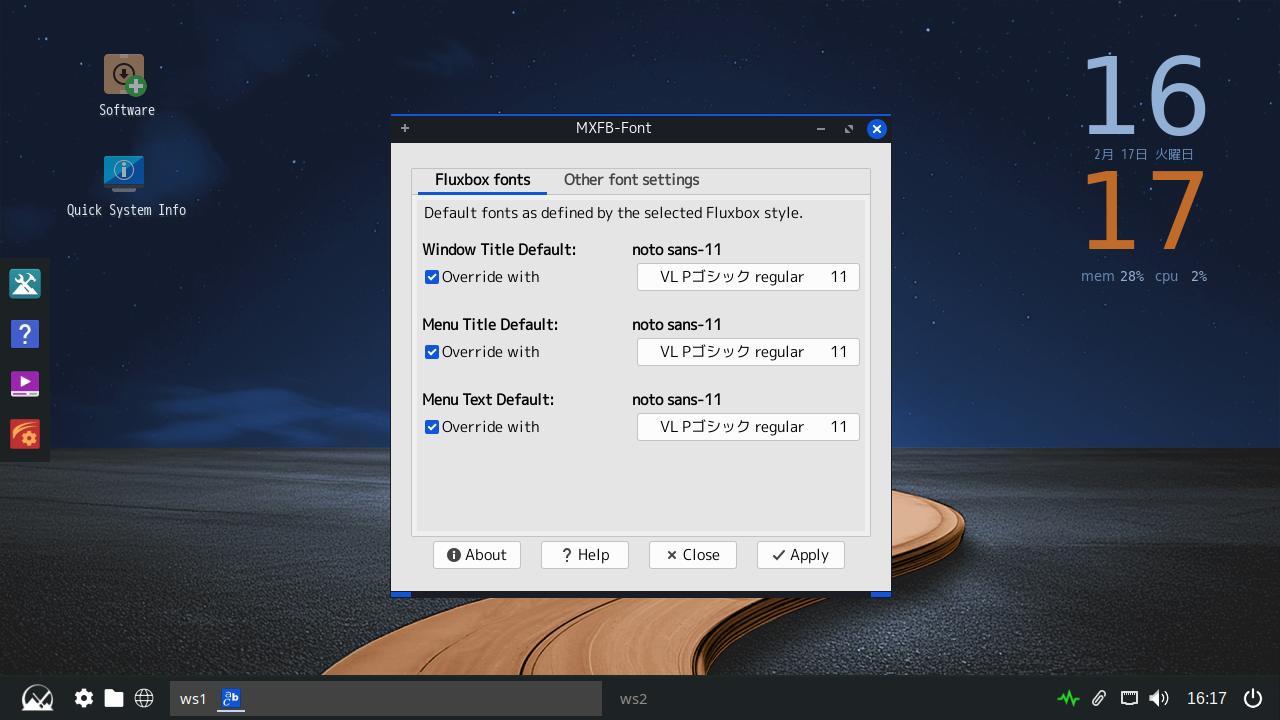1280x720 pixels.
Task: Open Menu Text font chooser
Action: (x=748, y=427)
